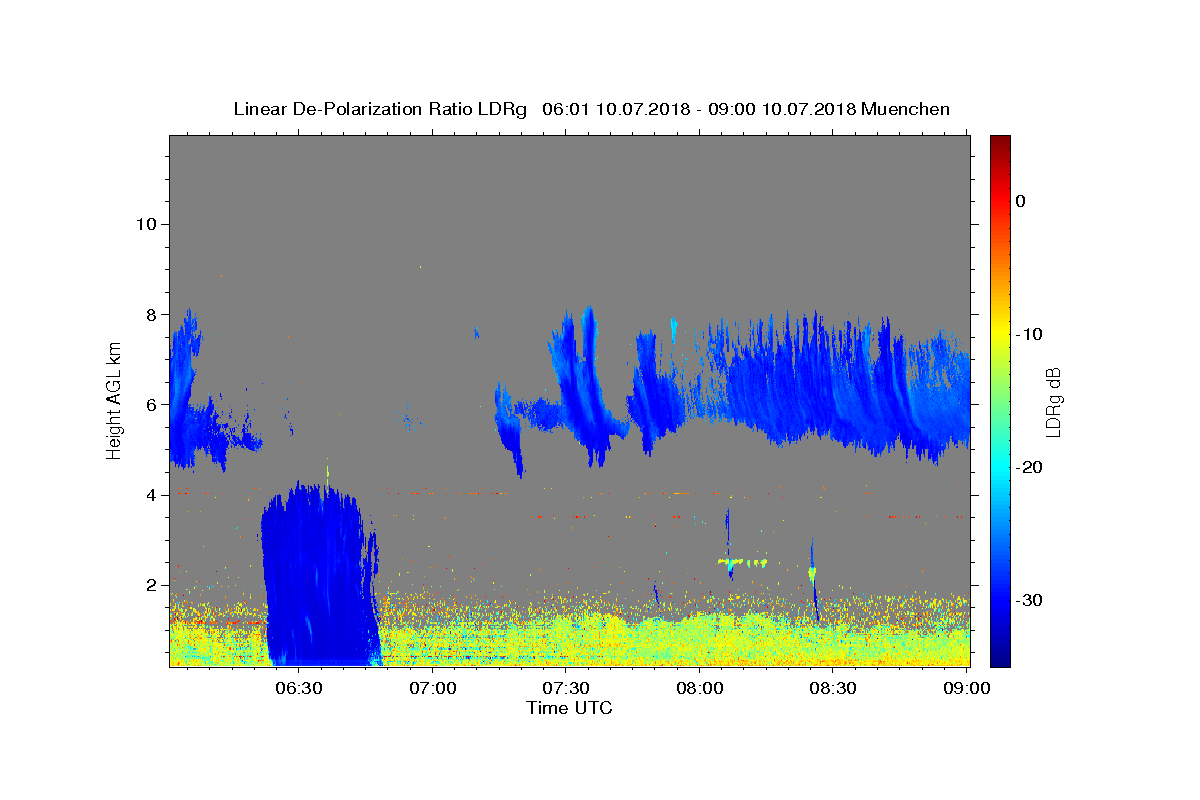Viewport: 1200px width, 800px height.
Task: Click the 08:30 time tick label
Action: click(x=832, y=688)
